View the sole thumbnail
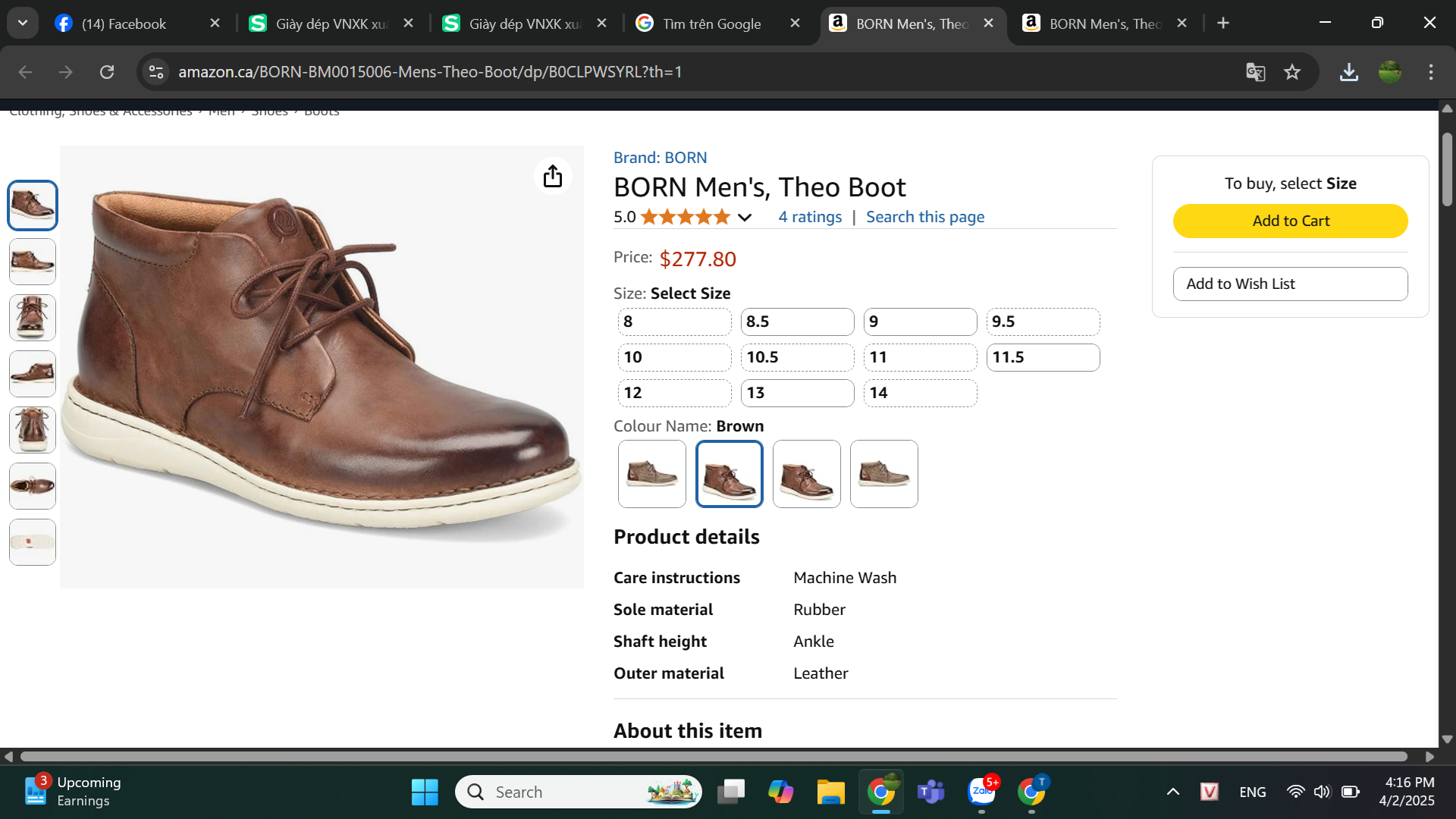The image size is (1456, 819). [x=33, y=542]
